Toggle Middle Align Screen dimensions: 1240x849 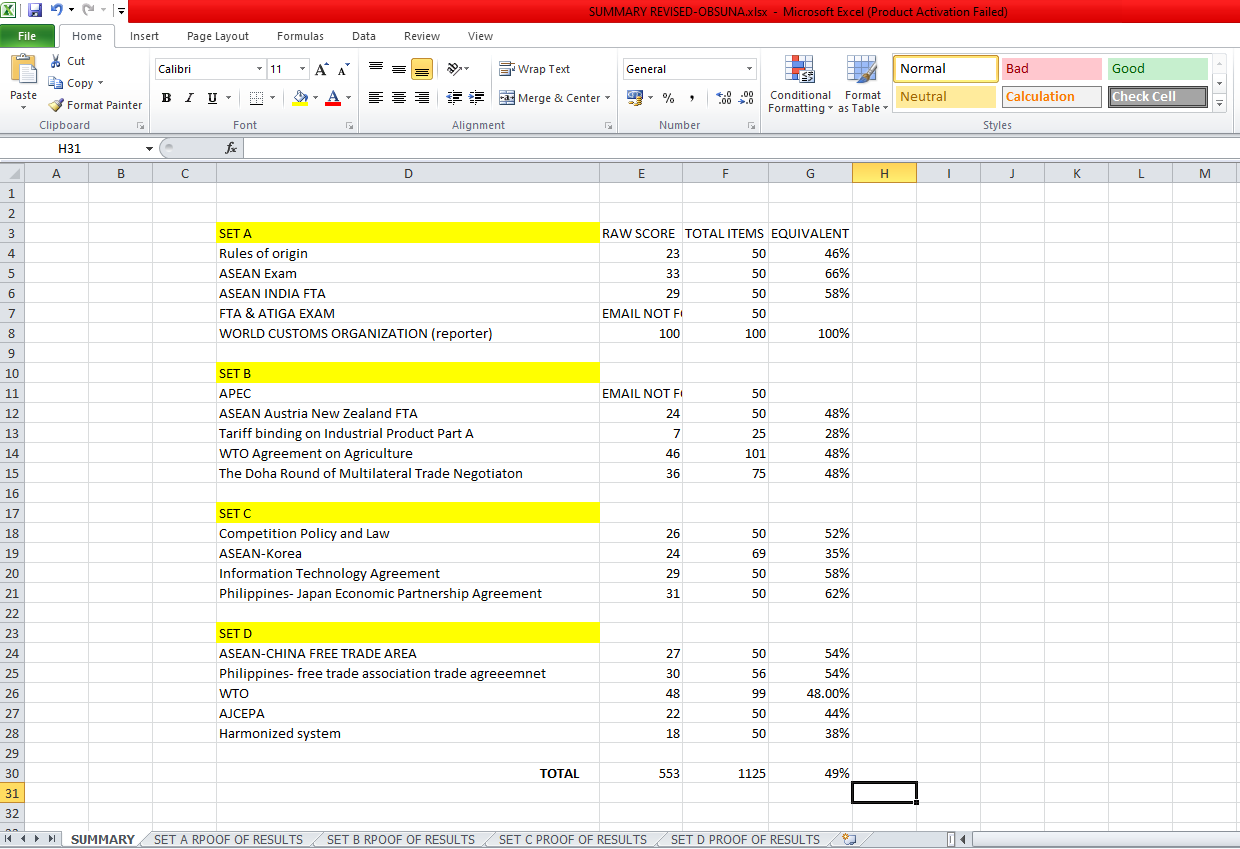click(399, 69)
